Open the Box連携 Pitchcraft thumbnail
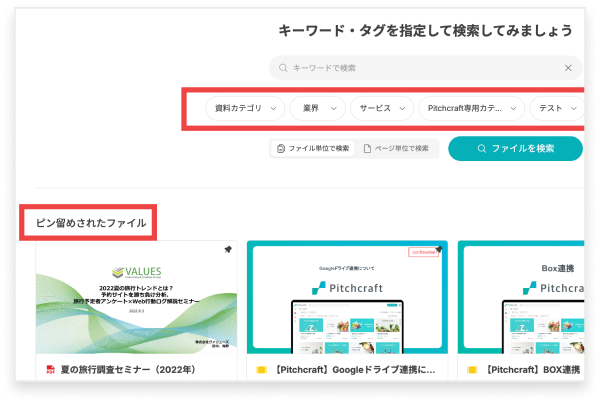Viewport: 600px width, 403px height. tap(521, 297)
